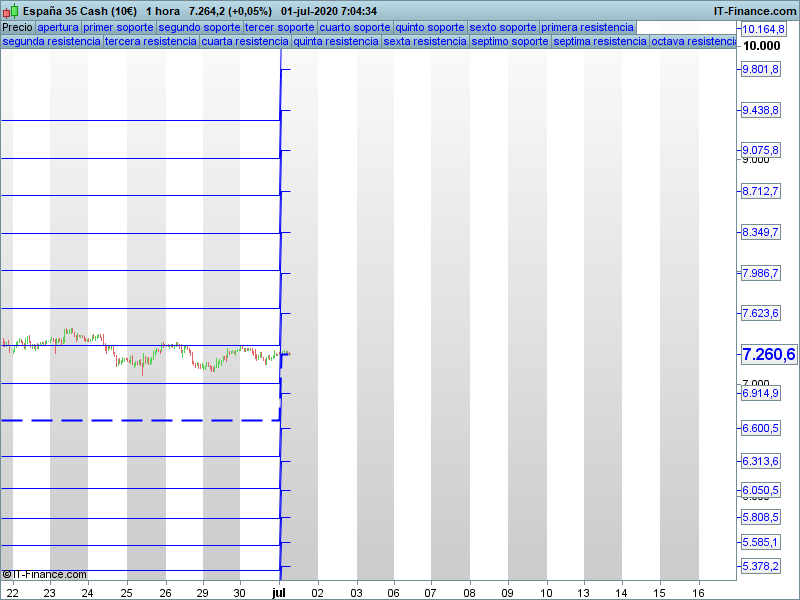This screenshot has width=800, height=600.
Task: Select the segunda resistencia label
Action: click(x=52, y=41)
